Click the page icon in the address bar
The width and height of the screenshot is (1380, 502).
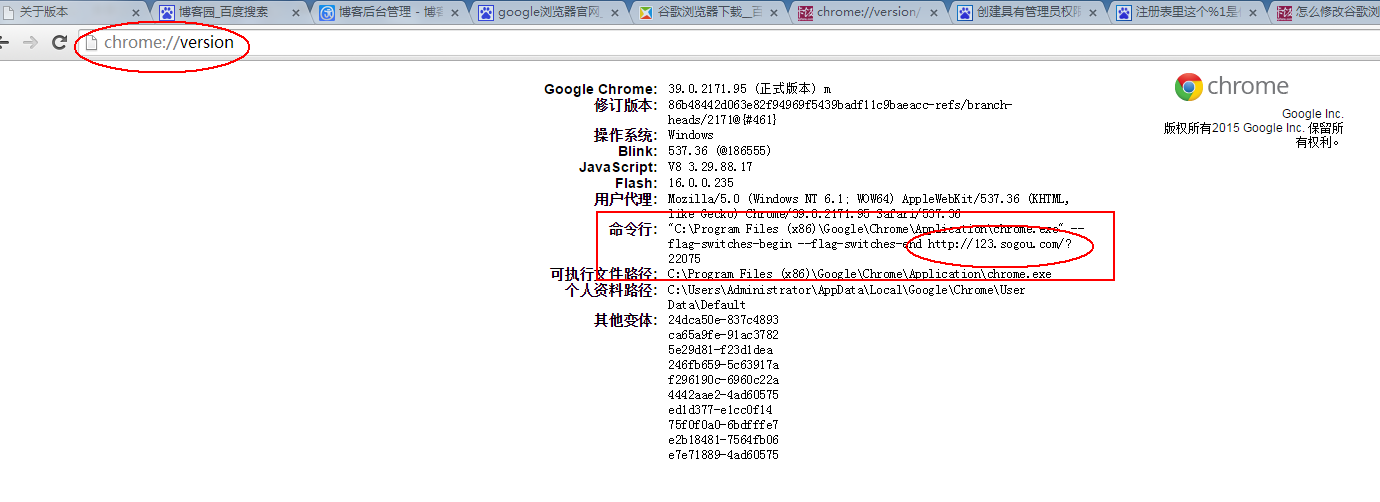[x=92, y=43]
